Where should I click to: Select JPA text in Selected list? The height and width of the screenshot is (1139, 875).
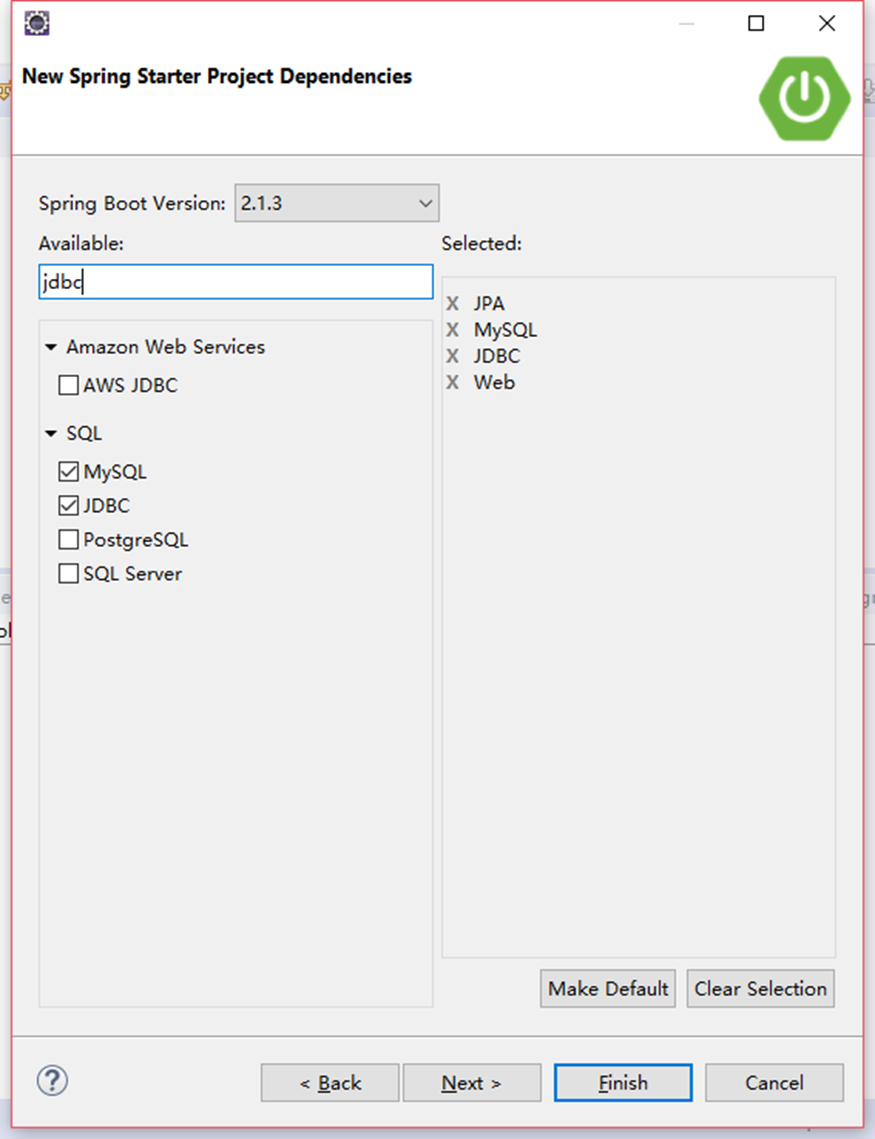(x=489, y=304)
